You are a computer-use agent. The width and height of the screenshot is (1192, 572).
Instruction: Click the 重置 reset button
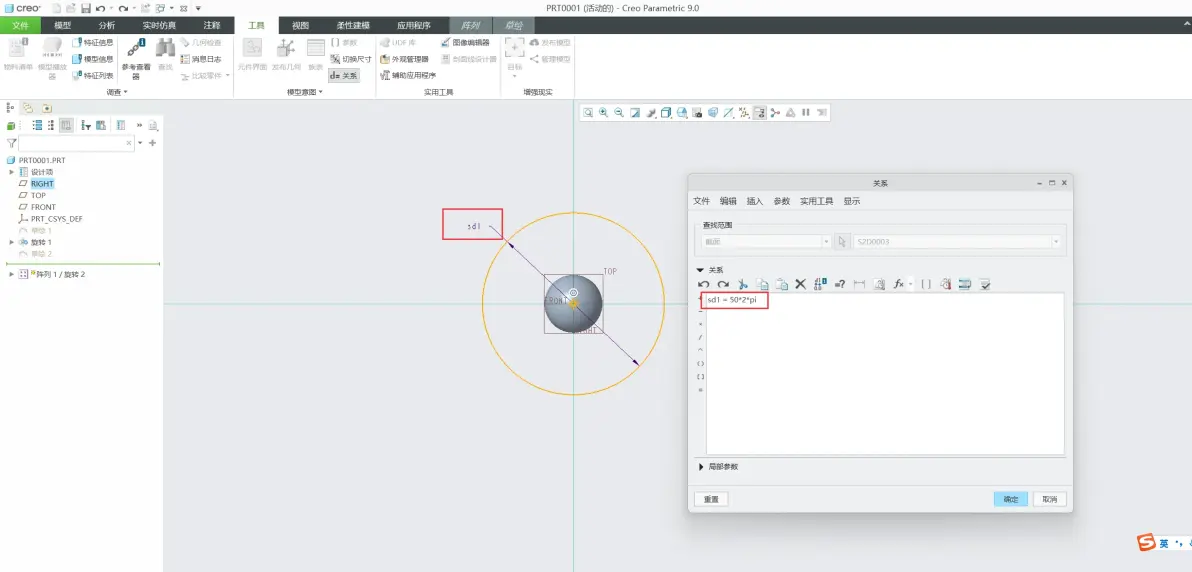(x=712, y=499)
